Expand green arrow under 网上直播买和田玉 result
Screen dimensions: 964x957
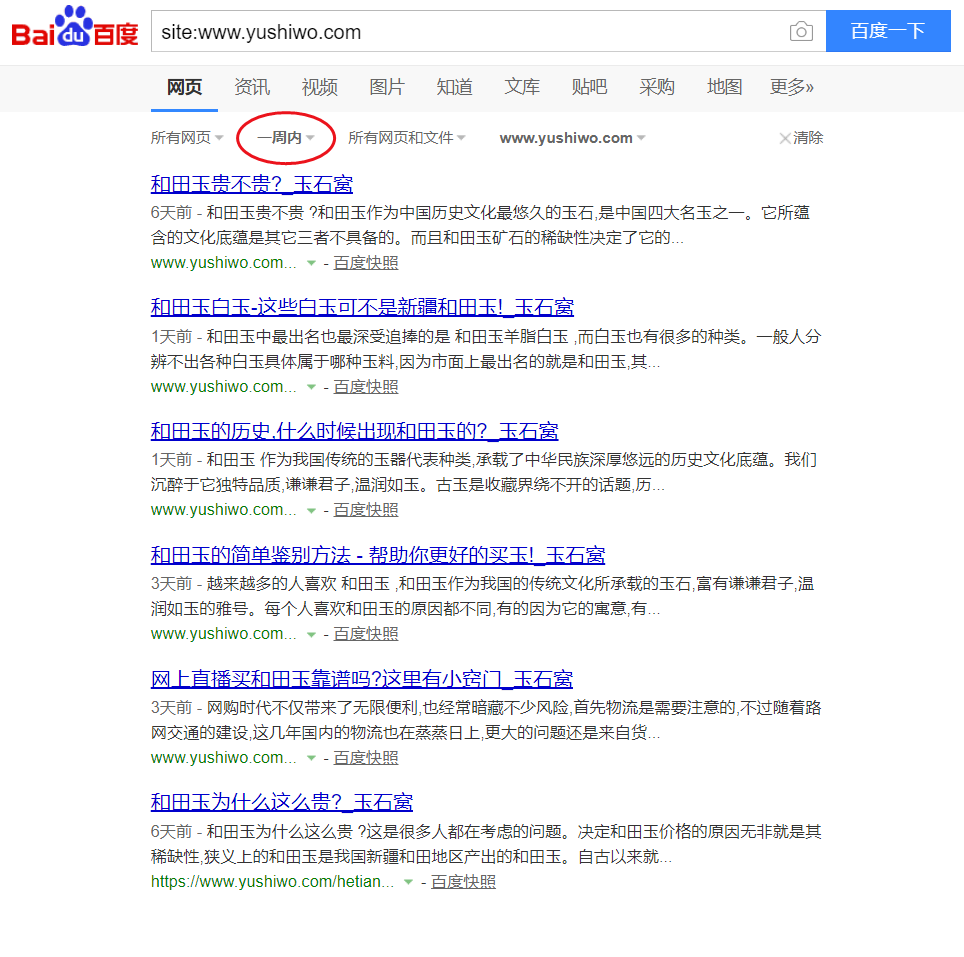pyautogui.click(x=311, y=758)
